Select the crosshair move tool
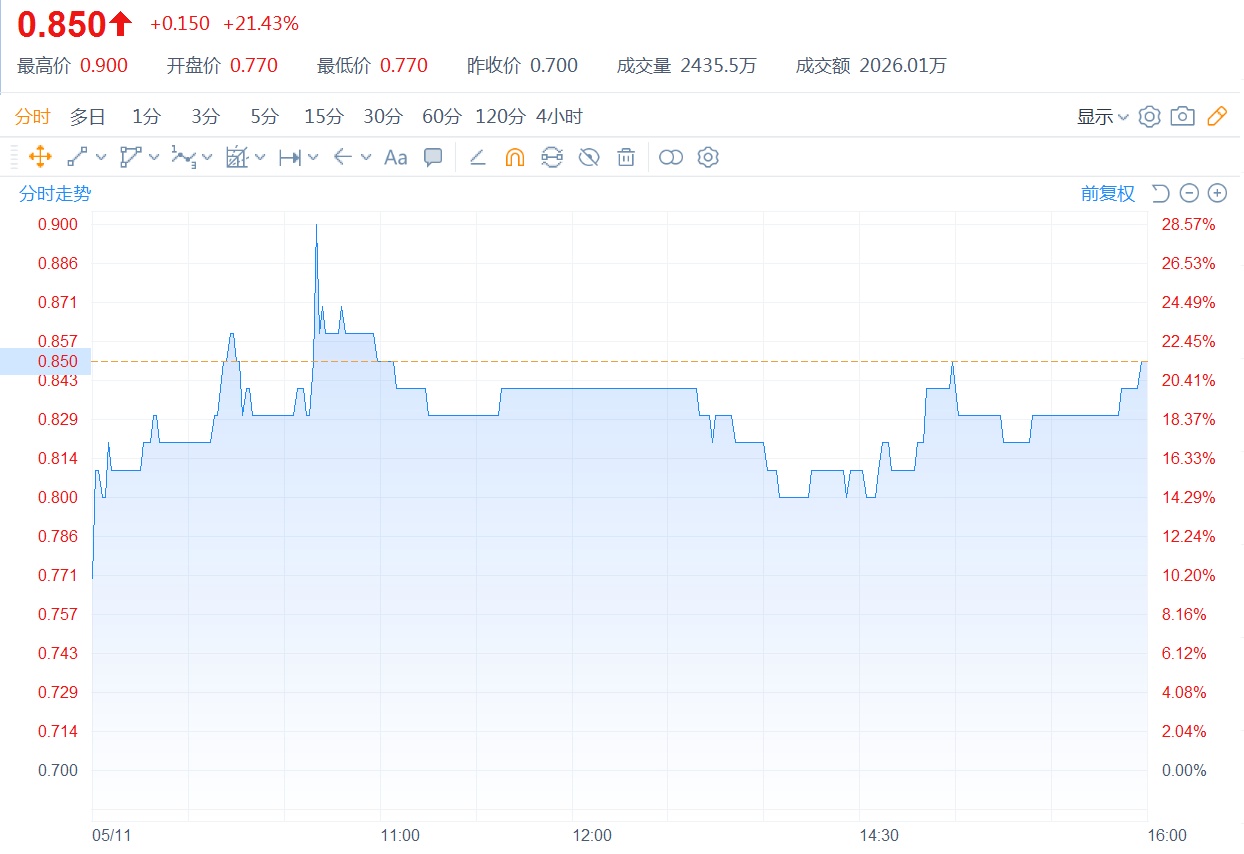The width and height of the screenshot is (1244, 854). 40,157
